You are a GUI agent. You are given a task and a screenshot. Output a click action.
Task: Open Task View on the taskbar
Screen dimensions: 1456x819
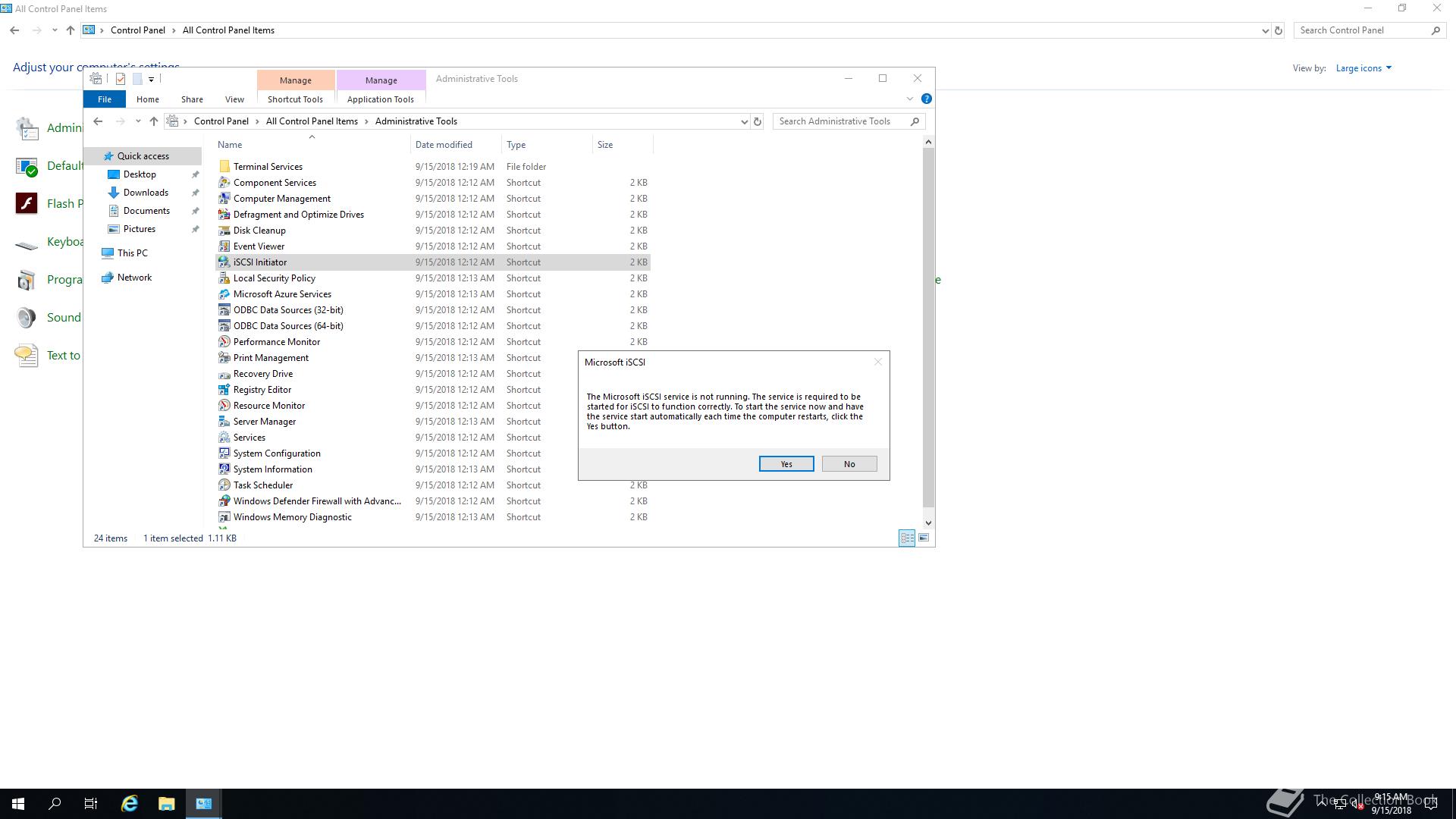pyautogui.click(x=91, y=804)
